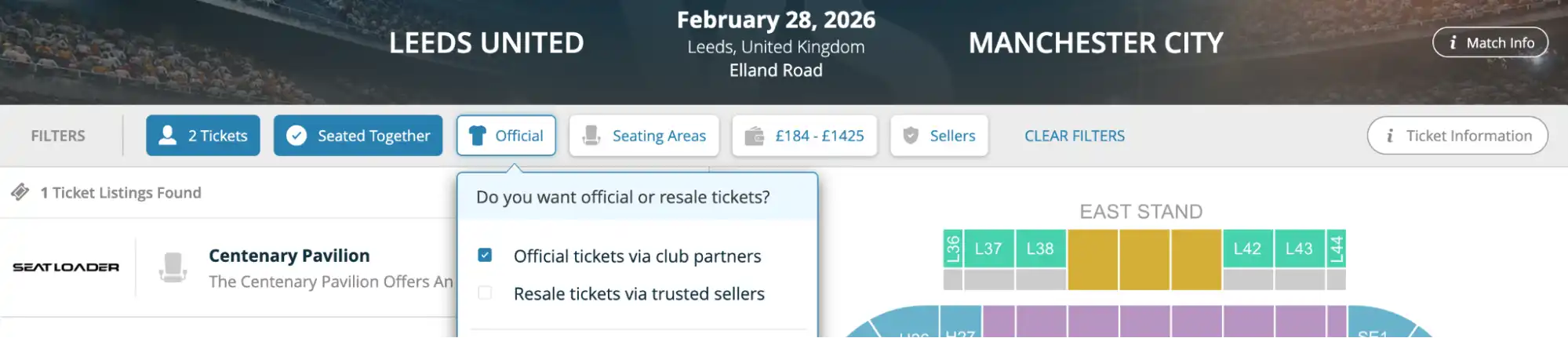Open the 2 Tickets quantity dropdown
Screen dimensions: 1568x338
pyautogui.click(x=202, y=136)
